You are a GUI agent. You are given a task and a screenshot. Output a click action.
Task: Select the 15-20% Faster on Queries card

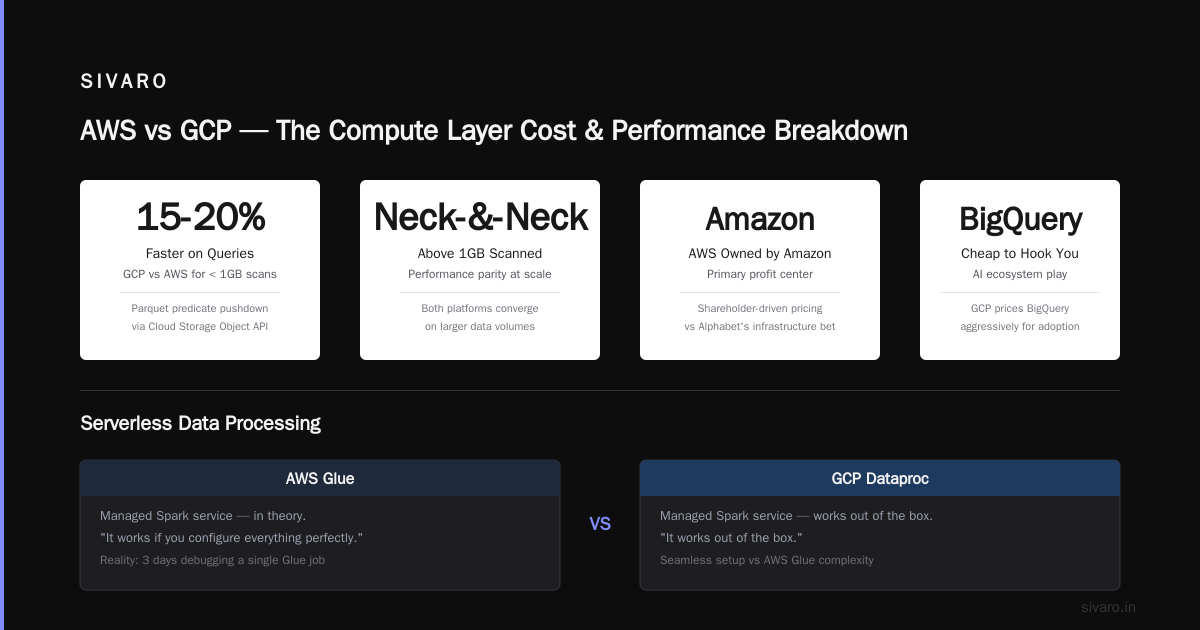pyautogui.click(x=200, y=270)
